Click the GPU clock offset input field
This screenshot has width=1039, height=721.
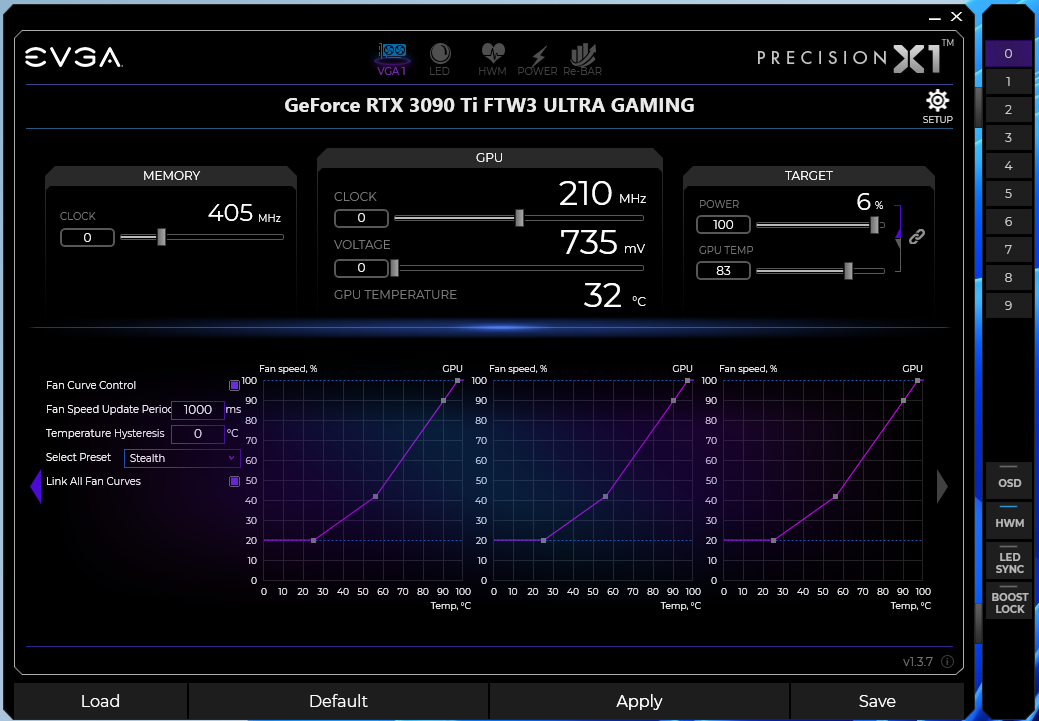(361, 218)
